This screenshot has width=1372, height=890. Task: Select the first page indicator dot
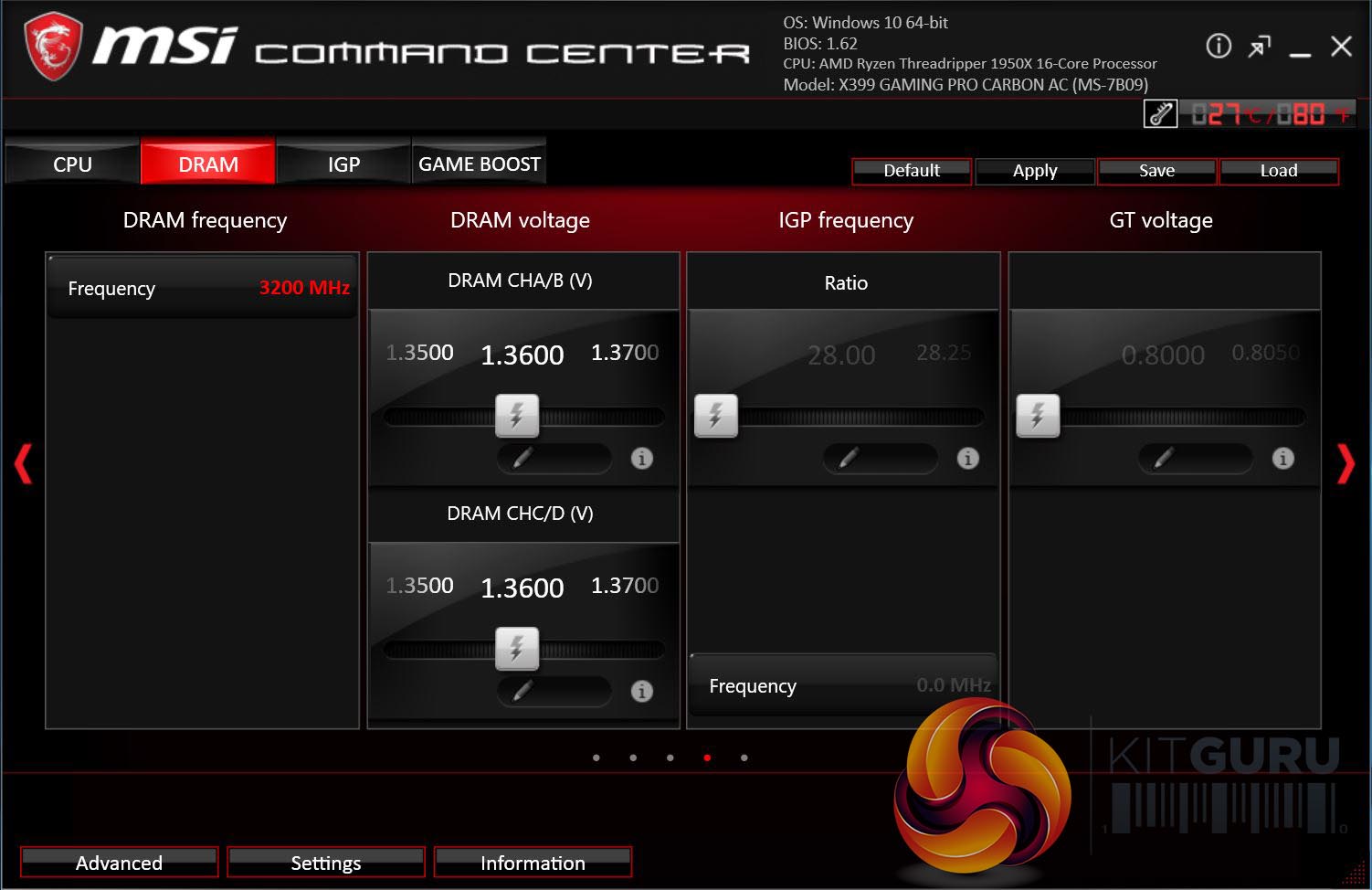pyautogui.click(x=596, y=758)
